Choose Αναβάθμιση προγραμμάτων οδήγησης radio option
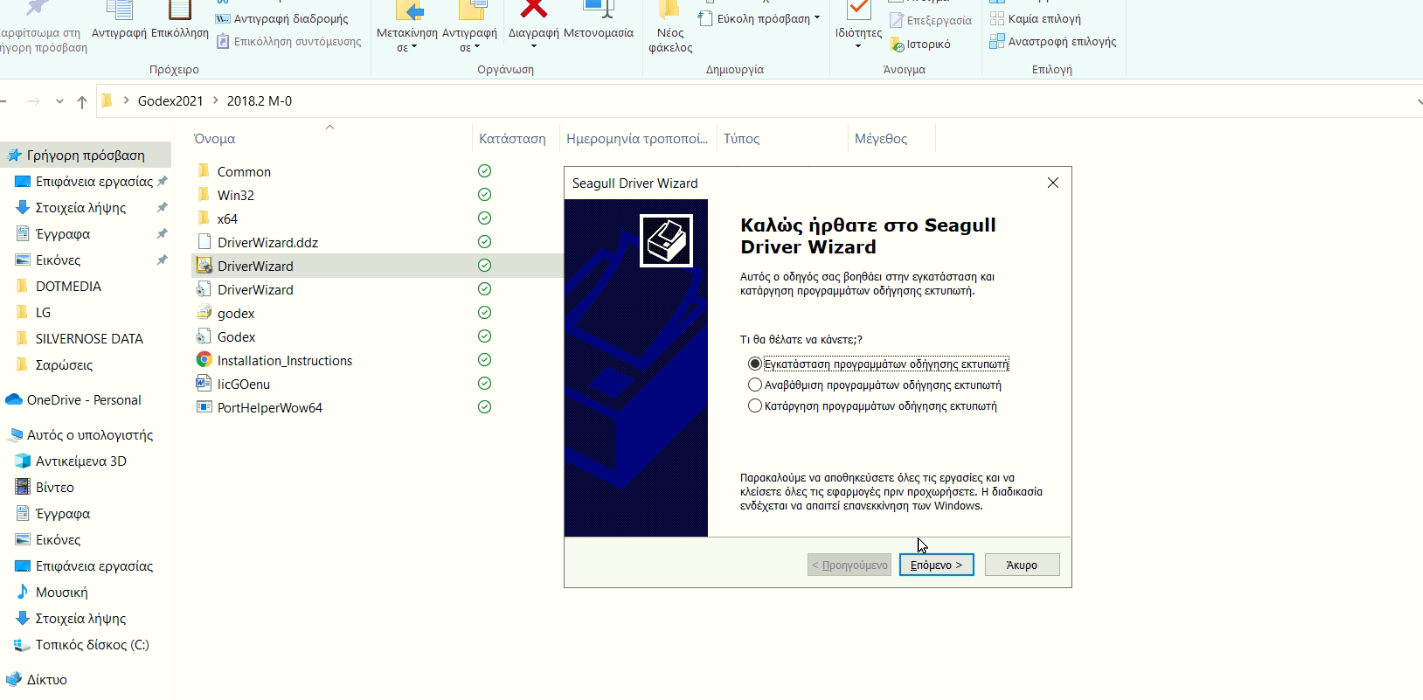The height and width of the screenshot is (700, 1423). (755, 385)
